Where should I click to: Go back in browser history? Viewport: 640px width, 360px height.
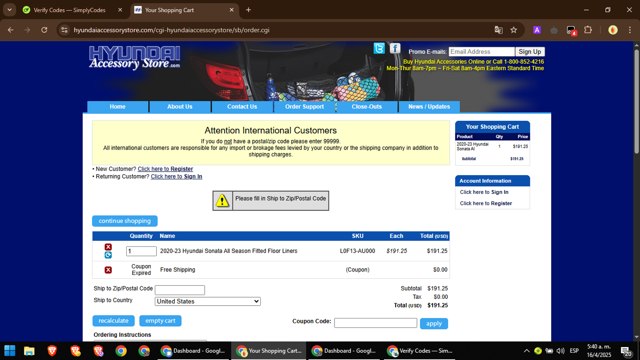pos(11,30)
